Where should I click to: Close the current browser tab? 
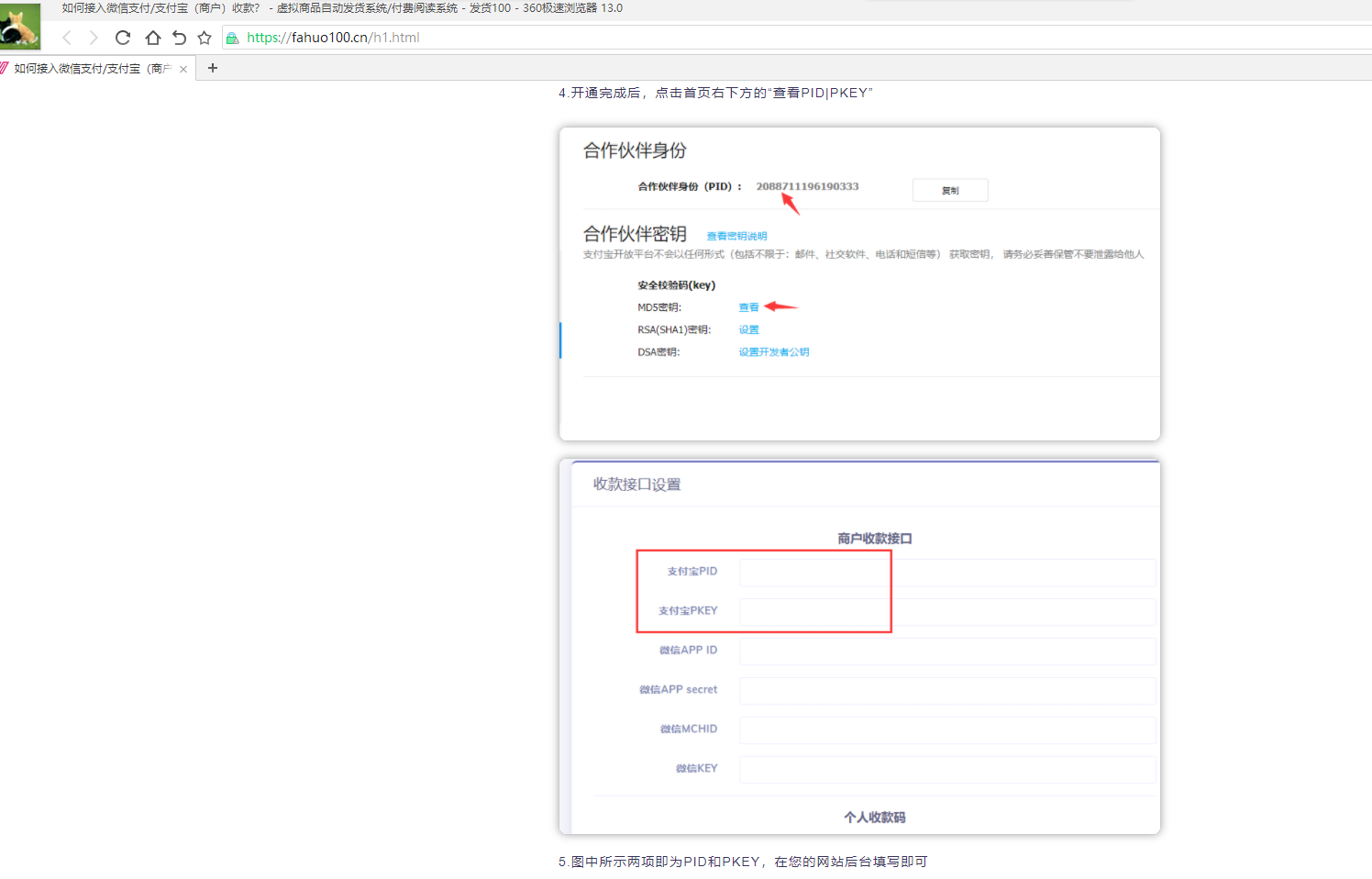tap(183, 69)
